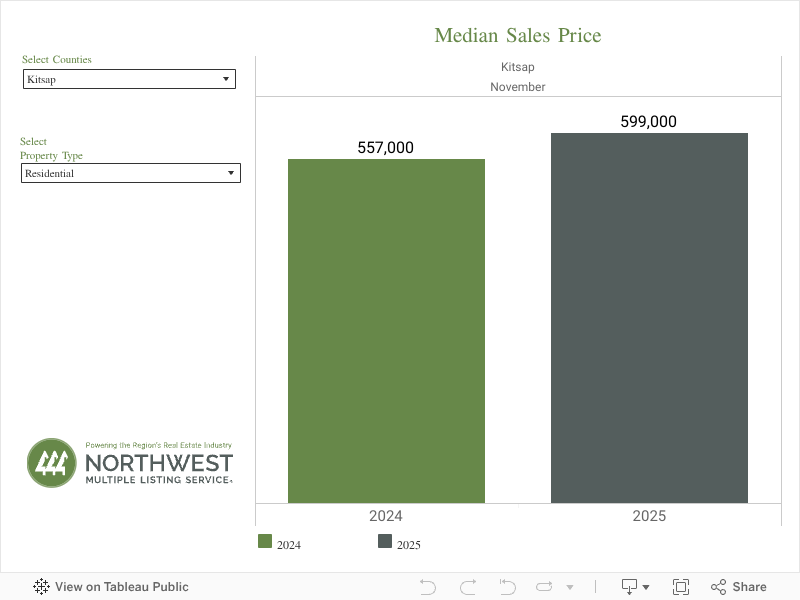Select the green 2024 bar
This screenshot has width=800, height=600.
click(386, 330)
